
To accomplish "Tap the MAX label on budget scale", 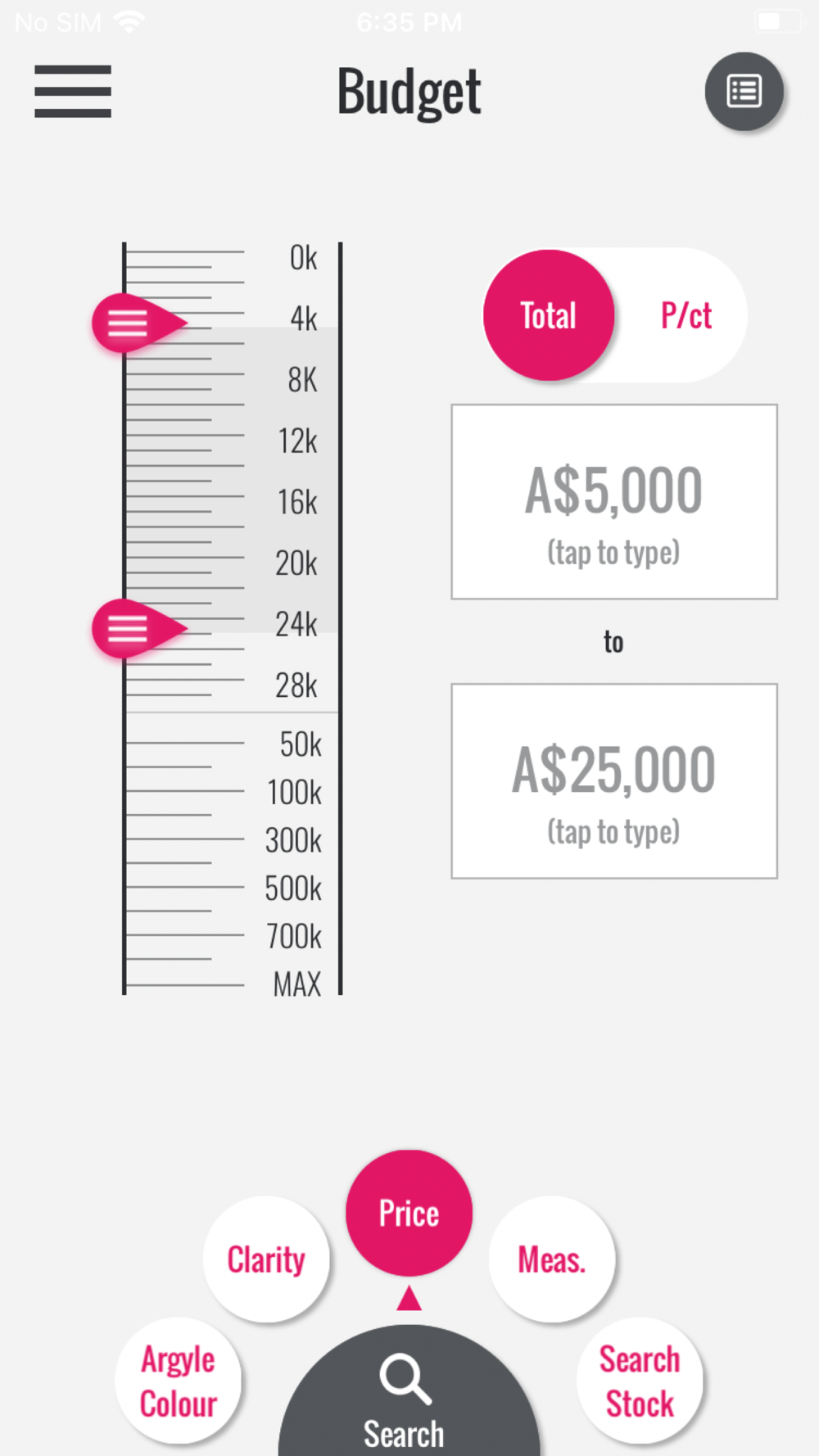I will 296,983.
